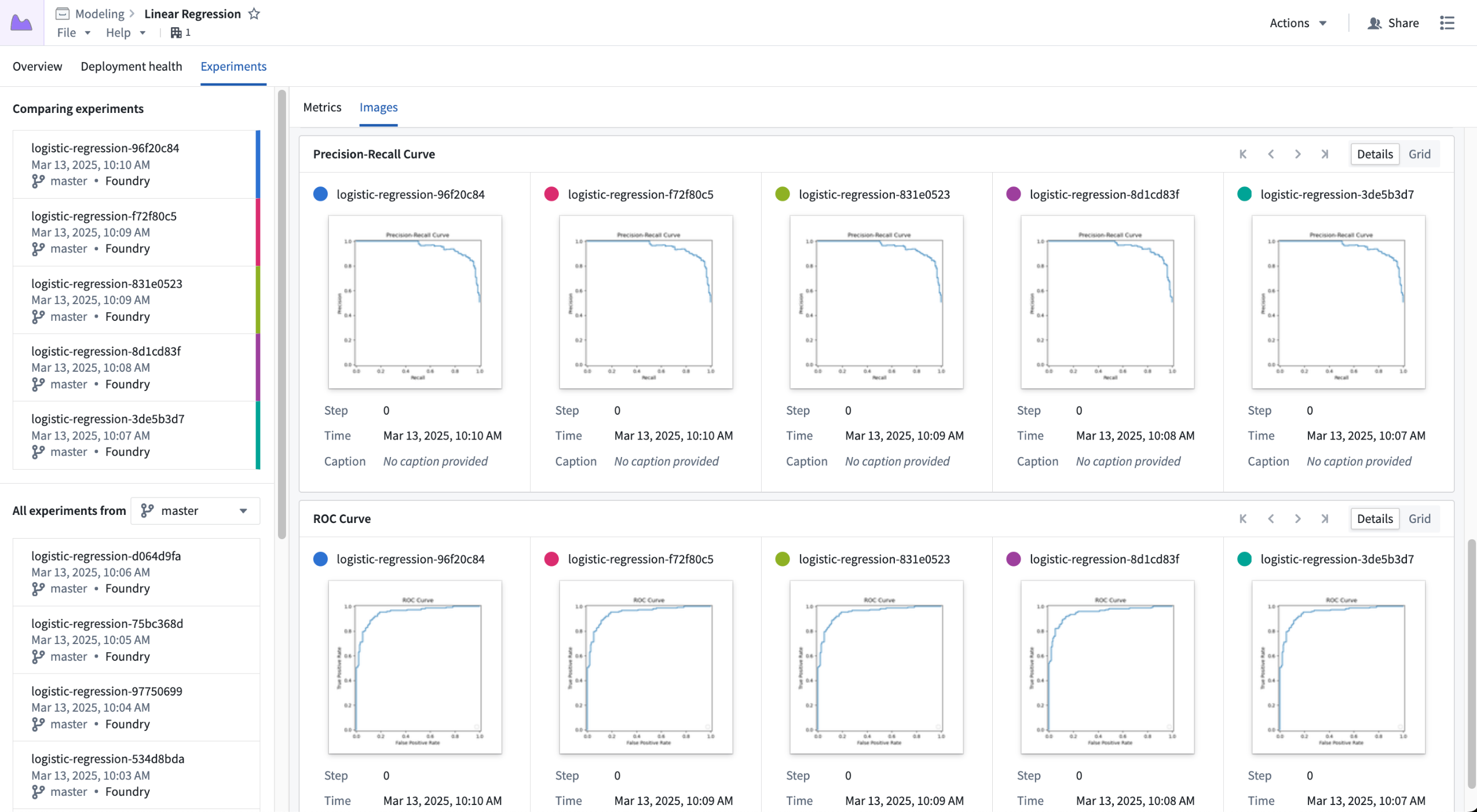Go to previous image in Precision-Recall Curve
This screenshot has width=1477, height=812.
(x=1271, y=154)
